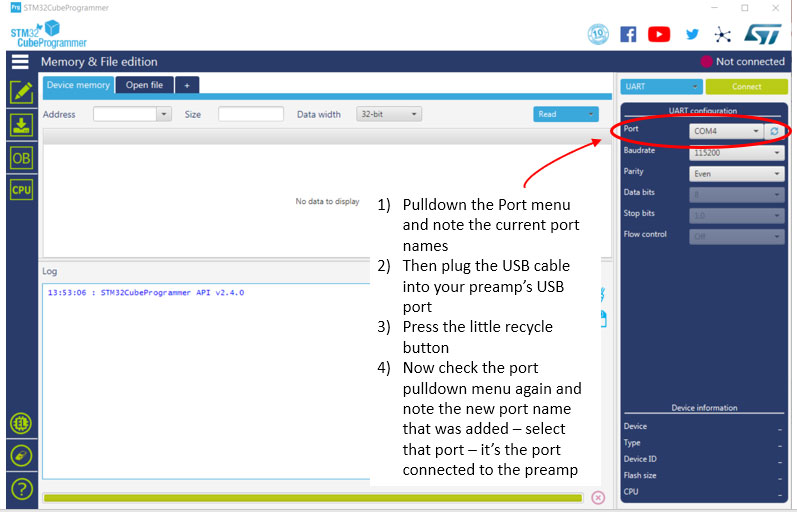Expand the Port COM4 dropdown

726,131
